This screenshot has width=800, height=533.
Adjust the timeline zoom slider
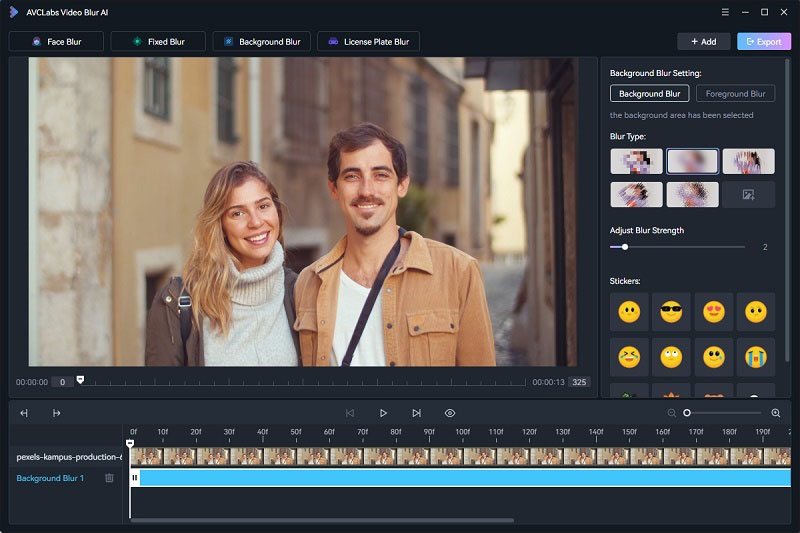coord(723,413)
